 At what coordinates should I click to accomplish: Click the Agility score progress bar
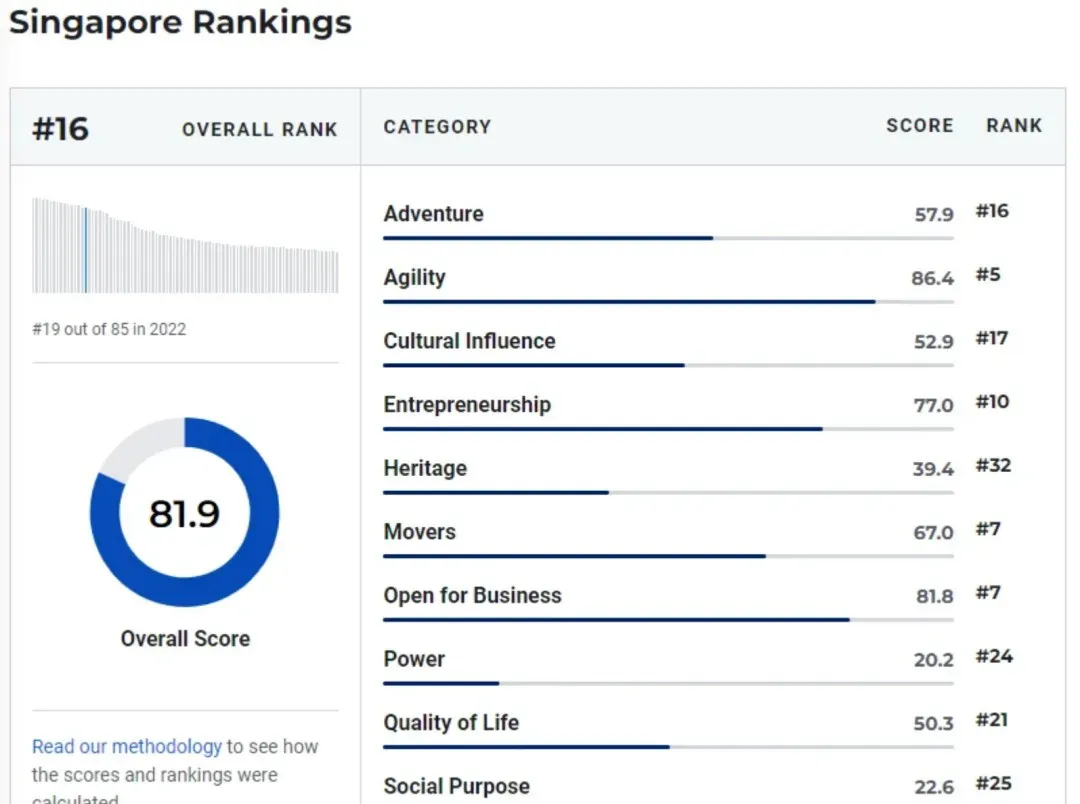pyautogui.click(x=668, y=302)
